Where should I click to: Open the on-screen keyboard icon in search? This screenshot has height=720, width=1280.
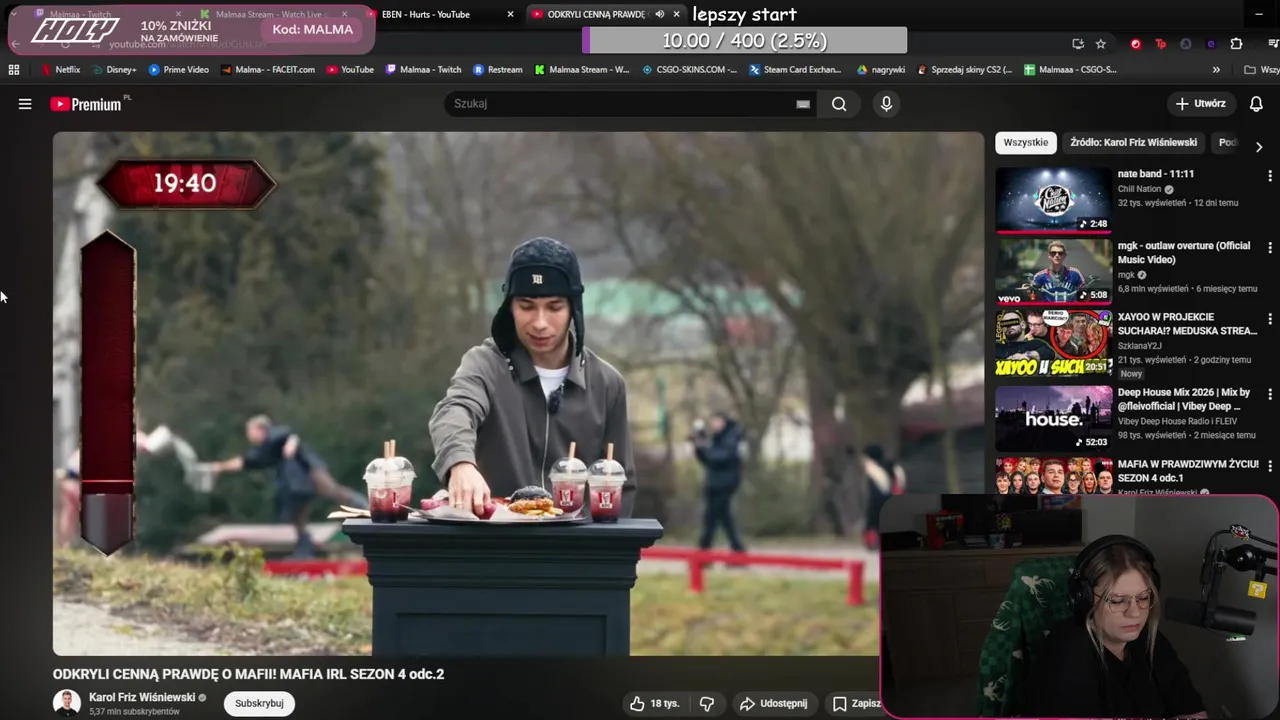pyautogui.click(x=803, y=104)
